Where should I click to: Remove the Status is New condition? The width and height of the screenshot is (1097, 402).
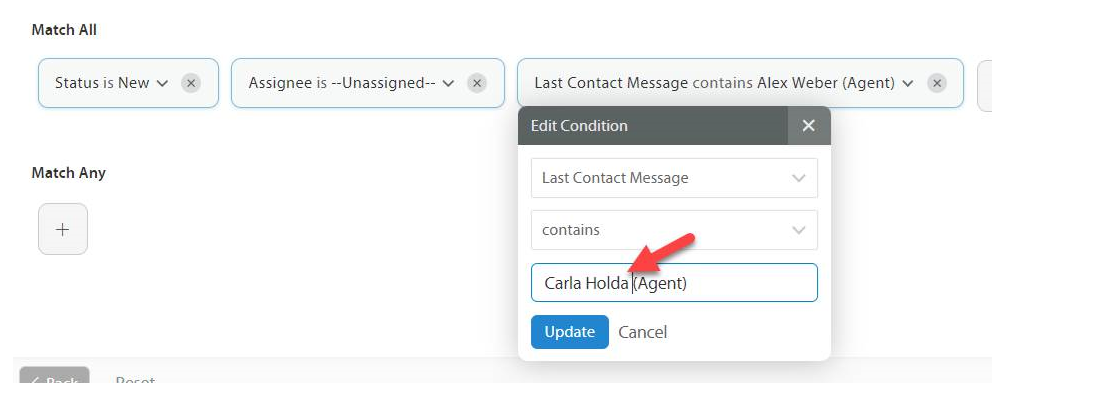click(191, 83)
